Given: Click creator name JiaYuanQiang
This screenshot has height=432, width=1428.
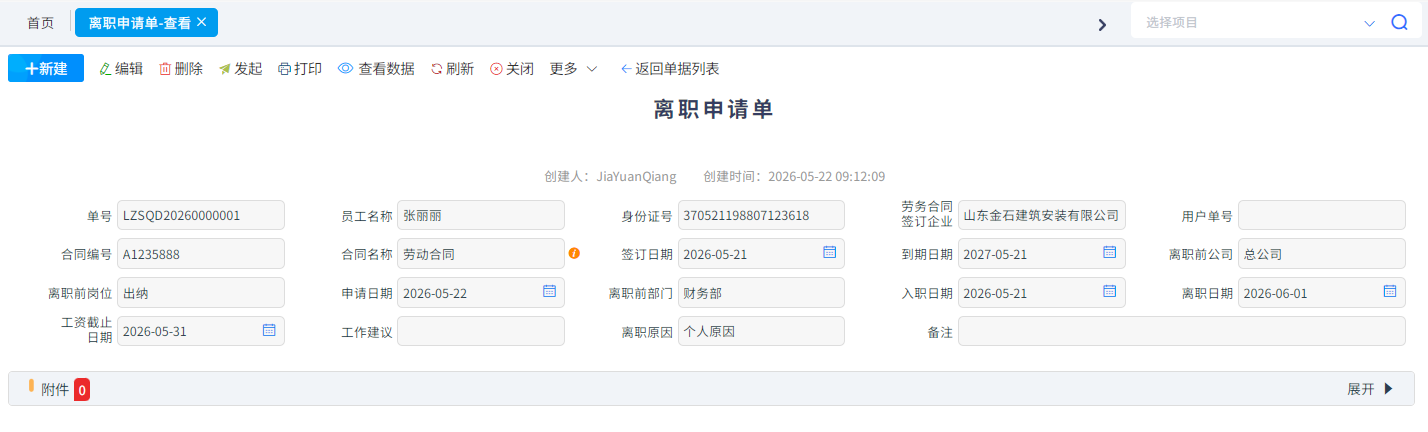Looking at the screenshot, I should 636,177.
